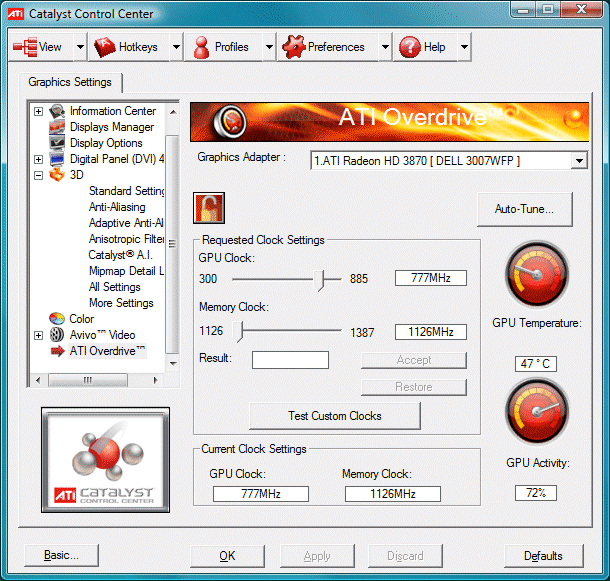Click the 47 °C temperature readout
The height and width of the screenshot is (581, 610).
(536, 364)
